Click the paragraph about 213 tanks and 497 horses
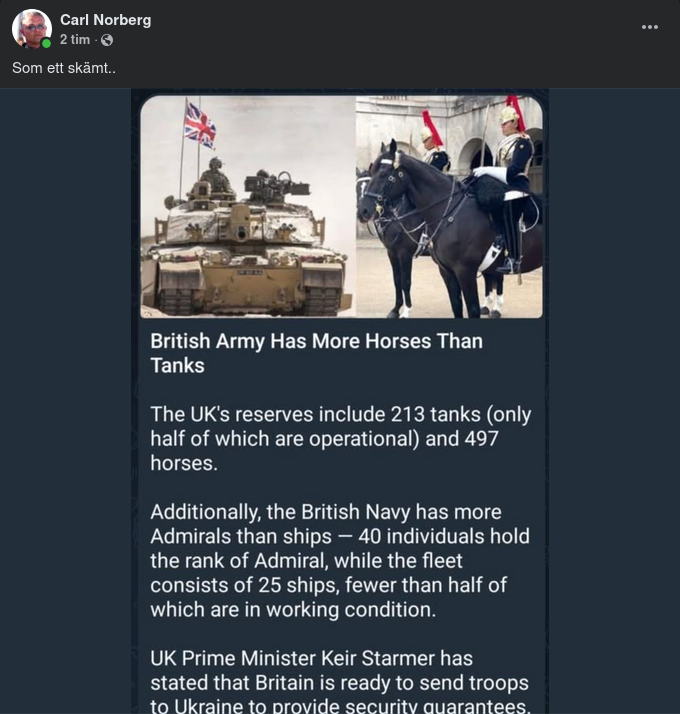The width and height of the screenshot is (680, 714). 340,438
